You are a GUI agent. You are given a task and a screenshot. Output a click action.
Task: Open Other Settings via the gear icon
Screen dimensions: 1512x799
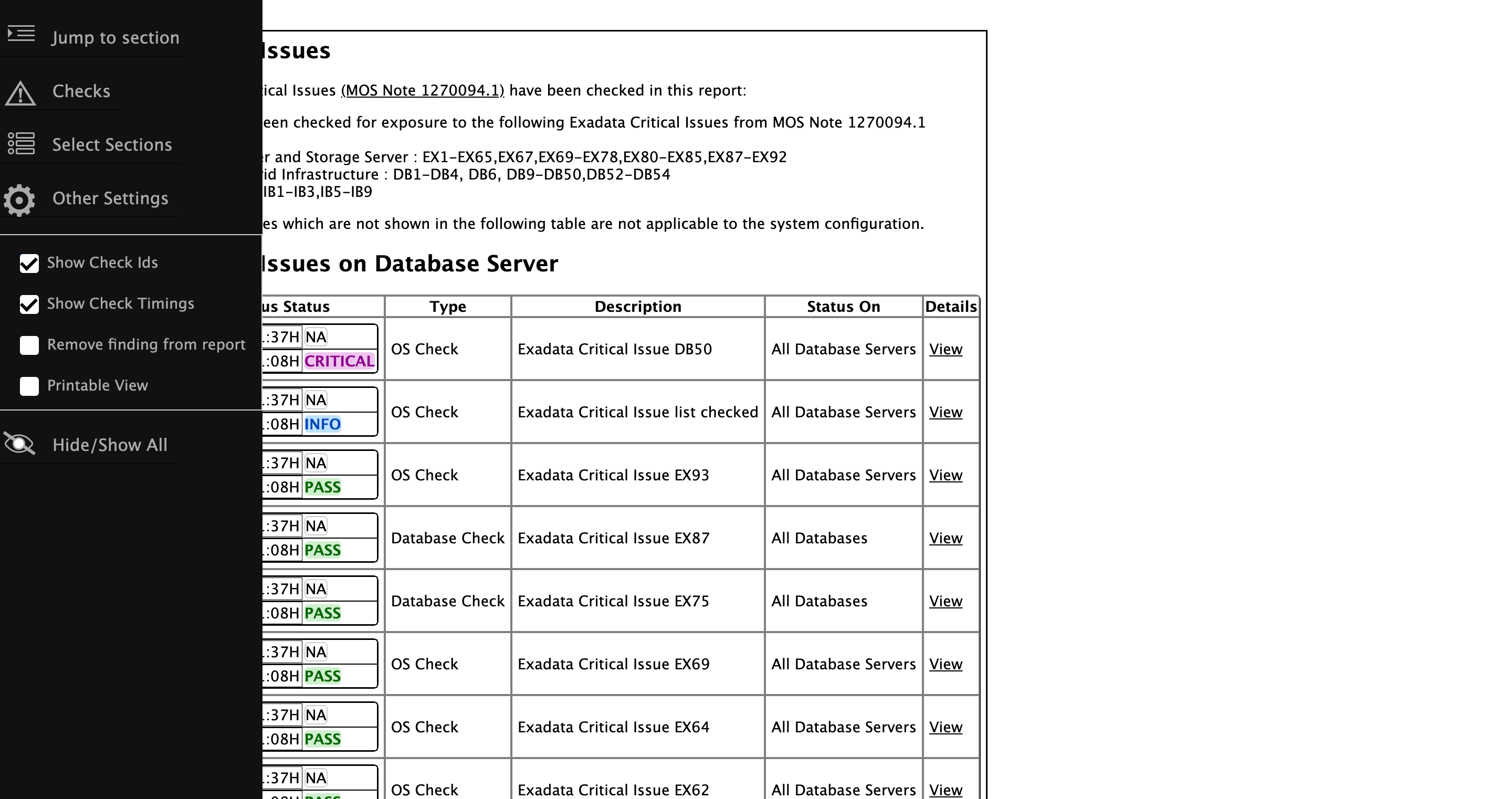[x=19, y=199]
